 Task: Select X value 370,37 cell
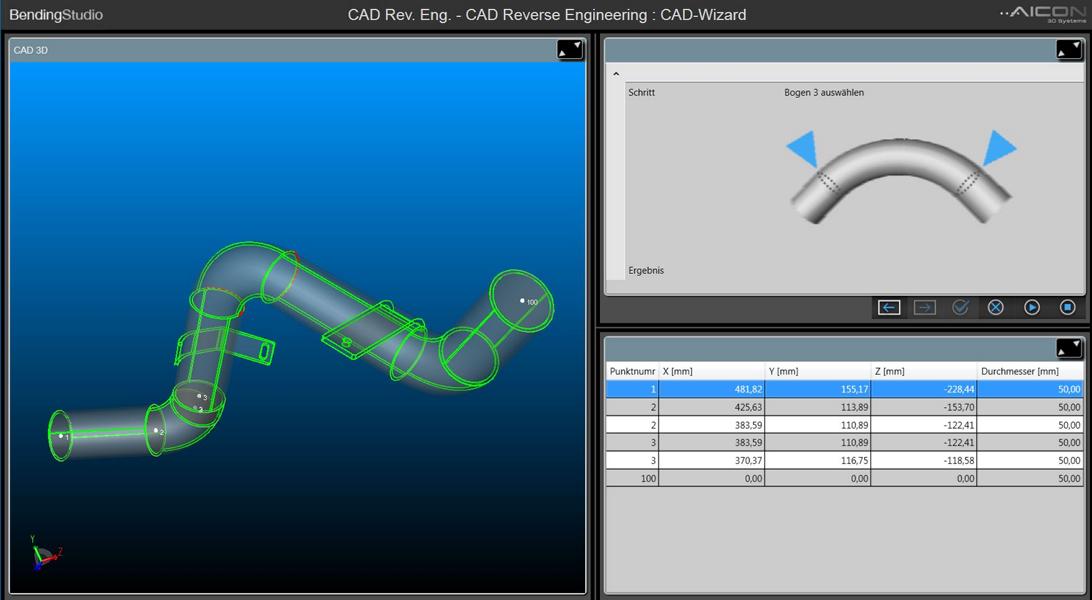712,460
